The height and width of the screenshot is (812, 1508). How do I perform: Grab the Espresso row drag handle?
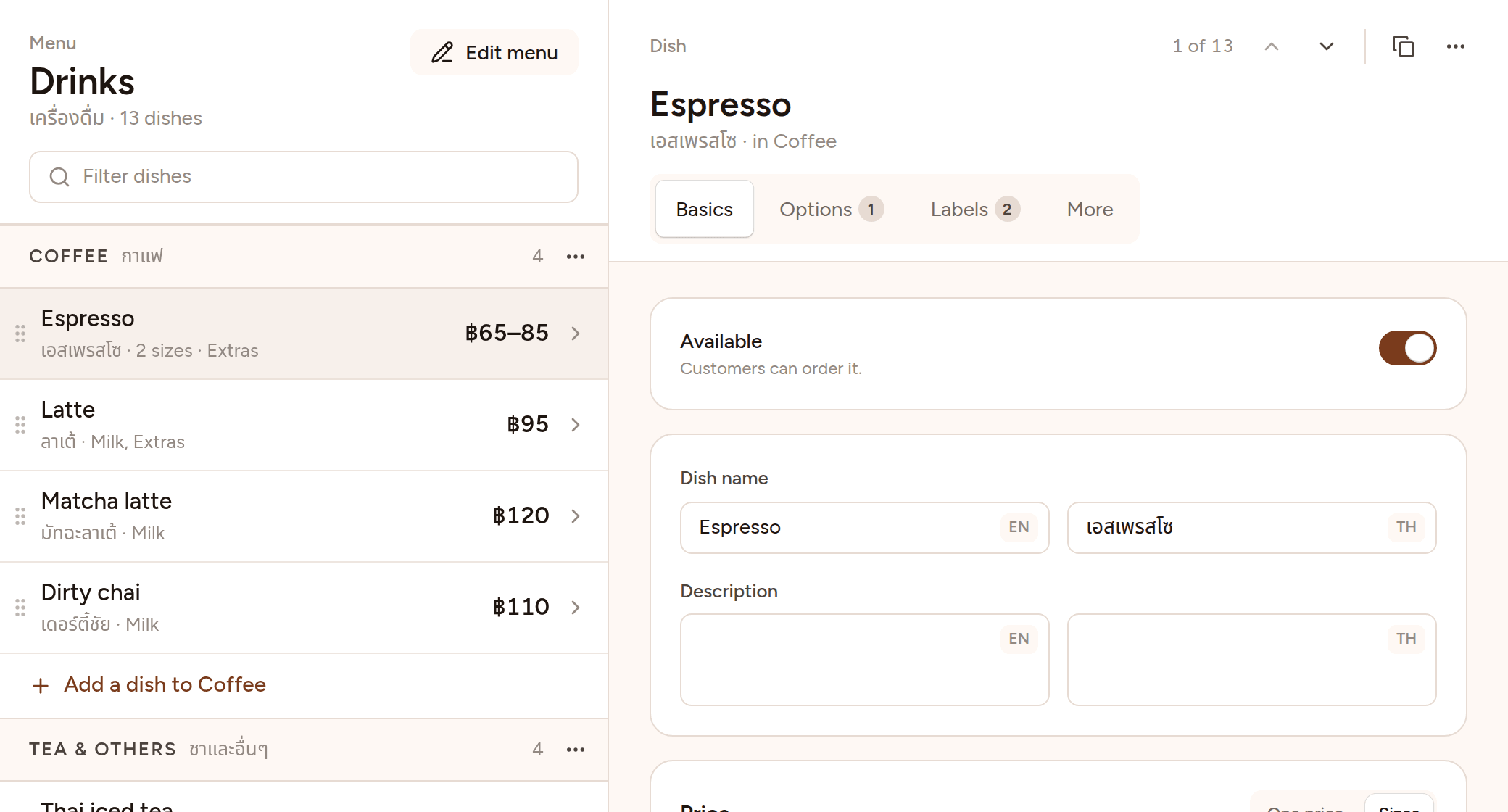(20, 333)
